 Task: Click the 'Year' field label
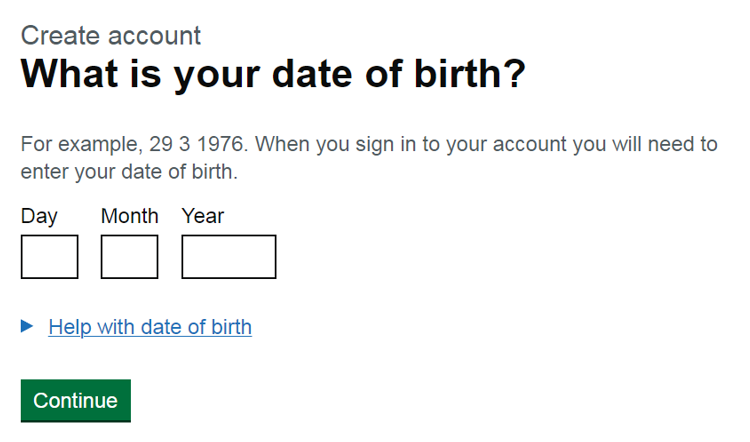tap(203, 216)
